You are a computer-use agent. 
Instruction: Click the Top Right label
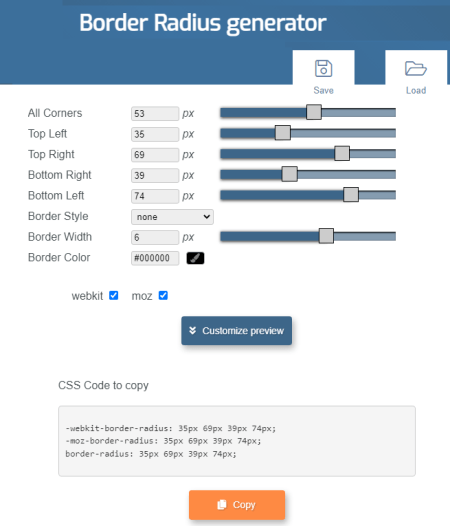coord(51,154)
